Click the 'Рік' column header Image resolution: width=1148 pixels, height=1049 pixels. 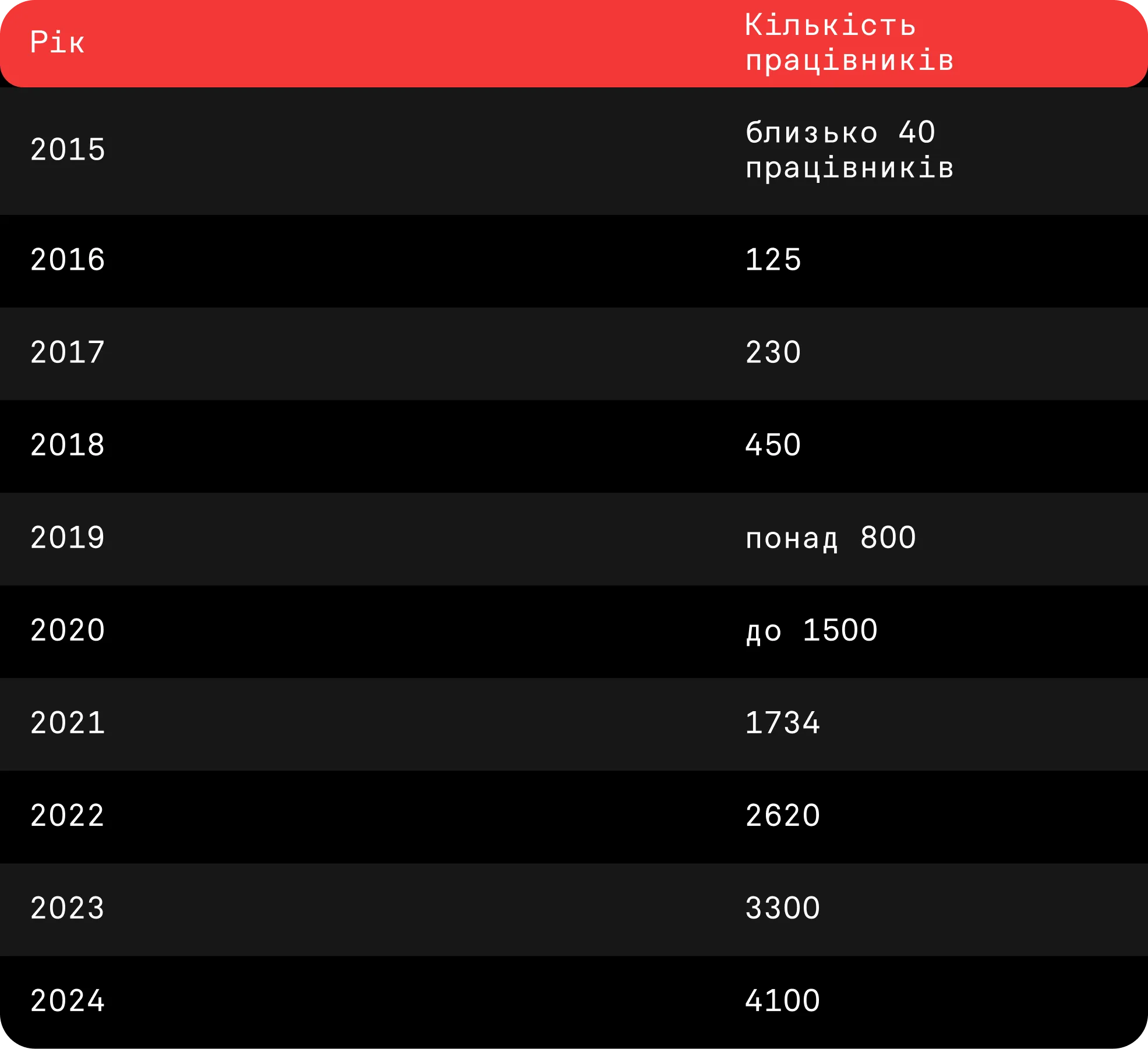pyautogui.click(x=57, y=43)
